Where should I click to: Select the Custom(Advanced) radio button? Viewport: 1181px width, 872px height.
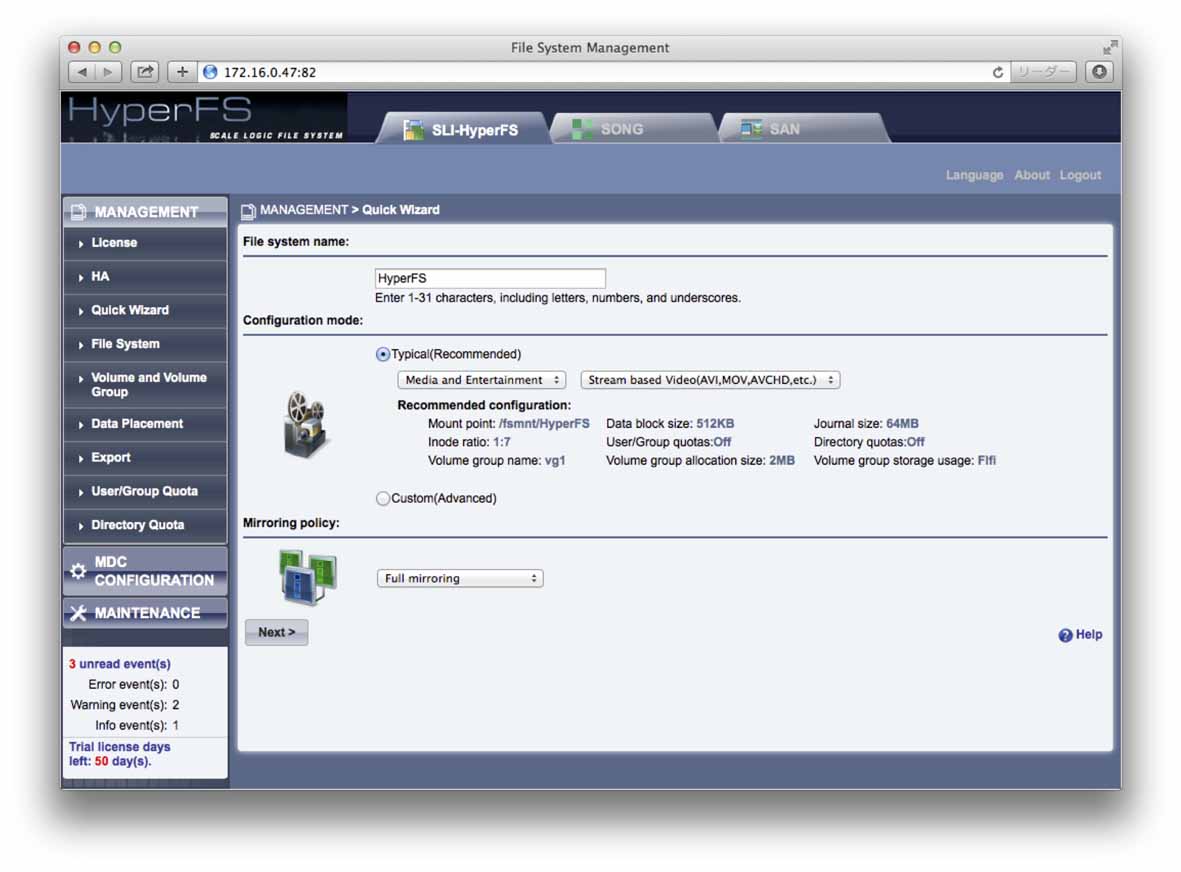[383, 499]
